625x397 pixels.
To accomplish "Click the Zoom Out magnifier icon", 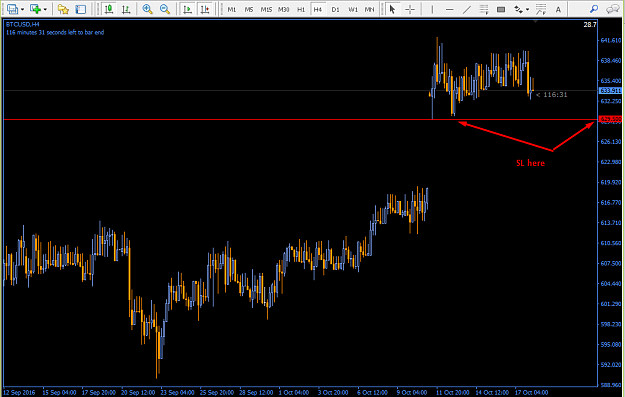I will click(x=165, y=9).
